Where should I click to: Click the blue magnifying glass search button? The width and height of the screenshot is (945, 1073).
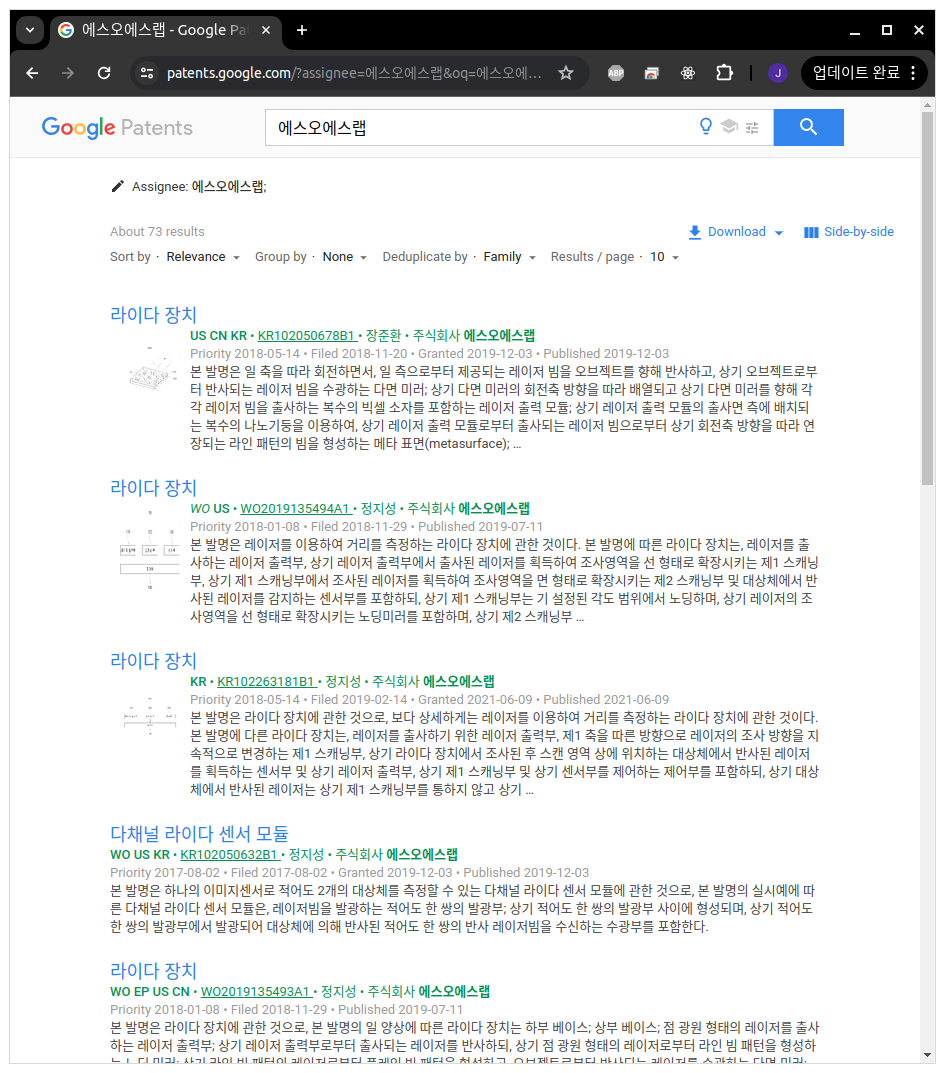pos(808,127)
